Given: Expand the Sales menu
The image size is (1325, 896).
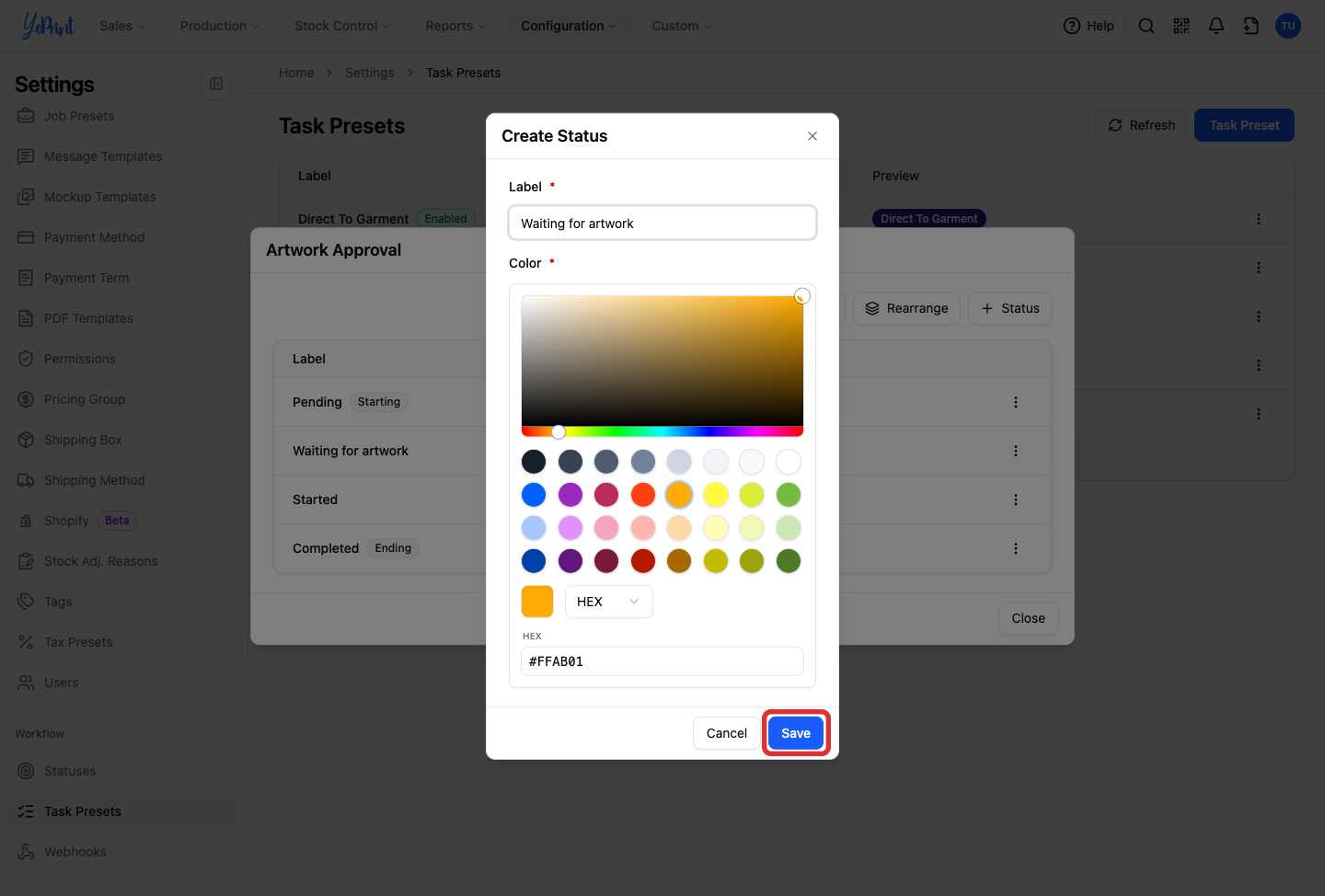Looking at the screenshot, I should tap(122, 26).
